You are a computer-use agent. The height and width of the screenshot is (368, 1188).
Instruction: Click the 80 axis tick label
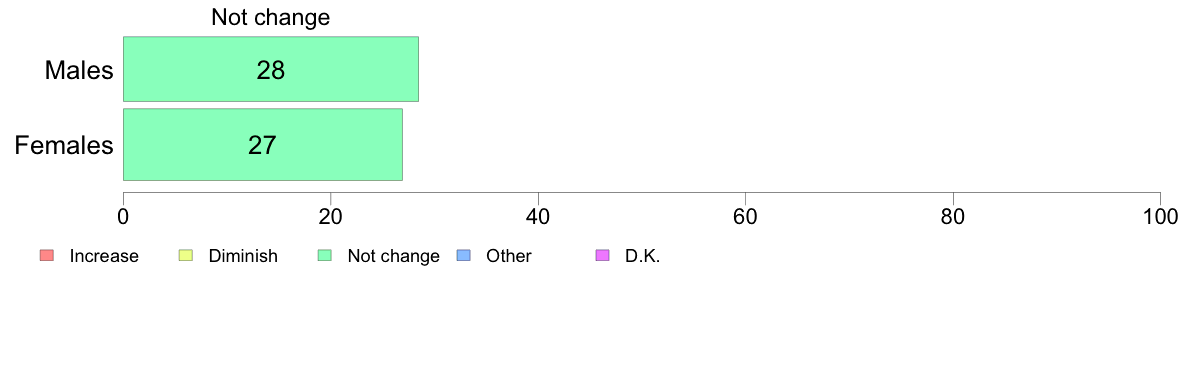[953, 216]
